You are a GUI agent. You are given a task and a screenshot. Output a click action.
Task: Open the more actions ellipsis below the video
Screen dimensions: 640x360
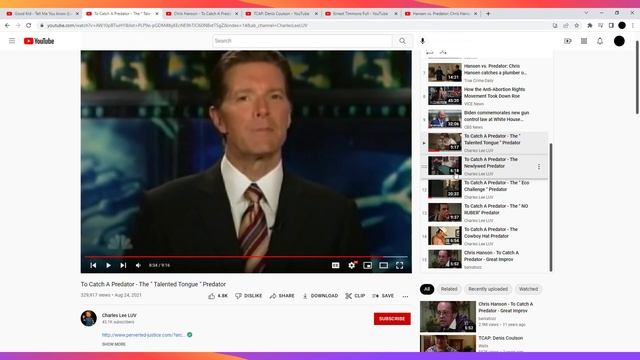(x=405, y=296)
